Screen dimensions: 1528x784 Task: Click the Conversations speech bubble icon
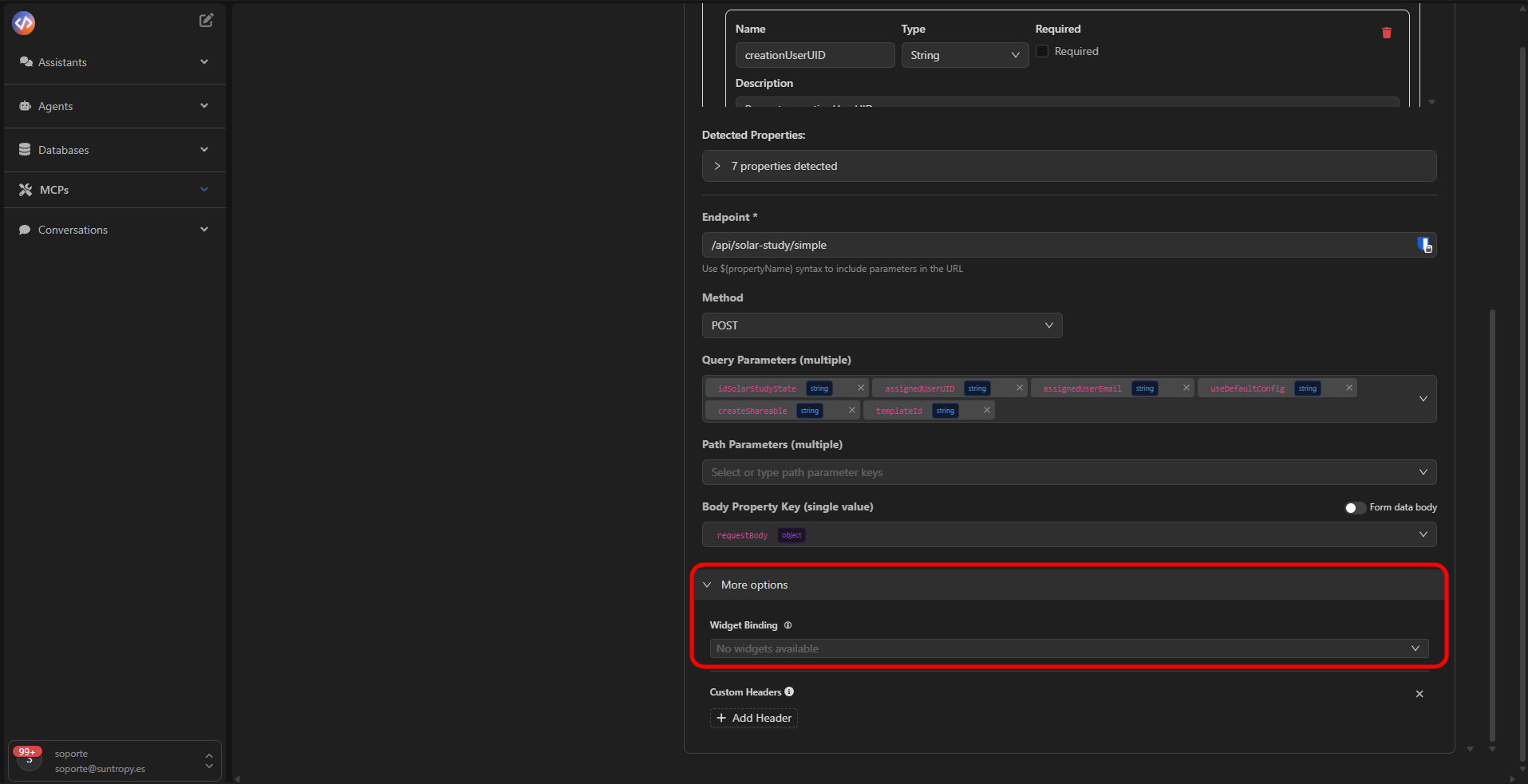(x=25, y=229)
